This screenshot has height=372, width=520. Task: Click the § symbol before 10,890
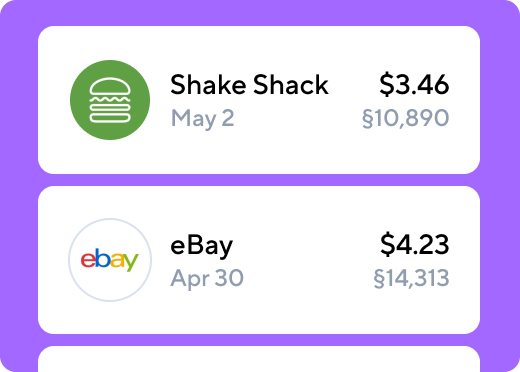[367, 118]
